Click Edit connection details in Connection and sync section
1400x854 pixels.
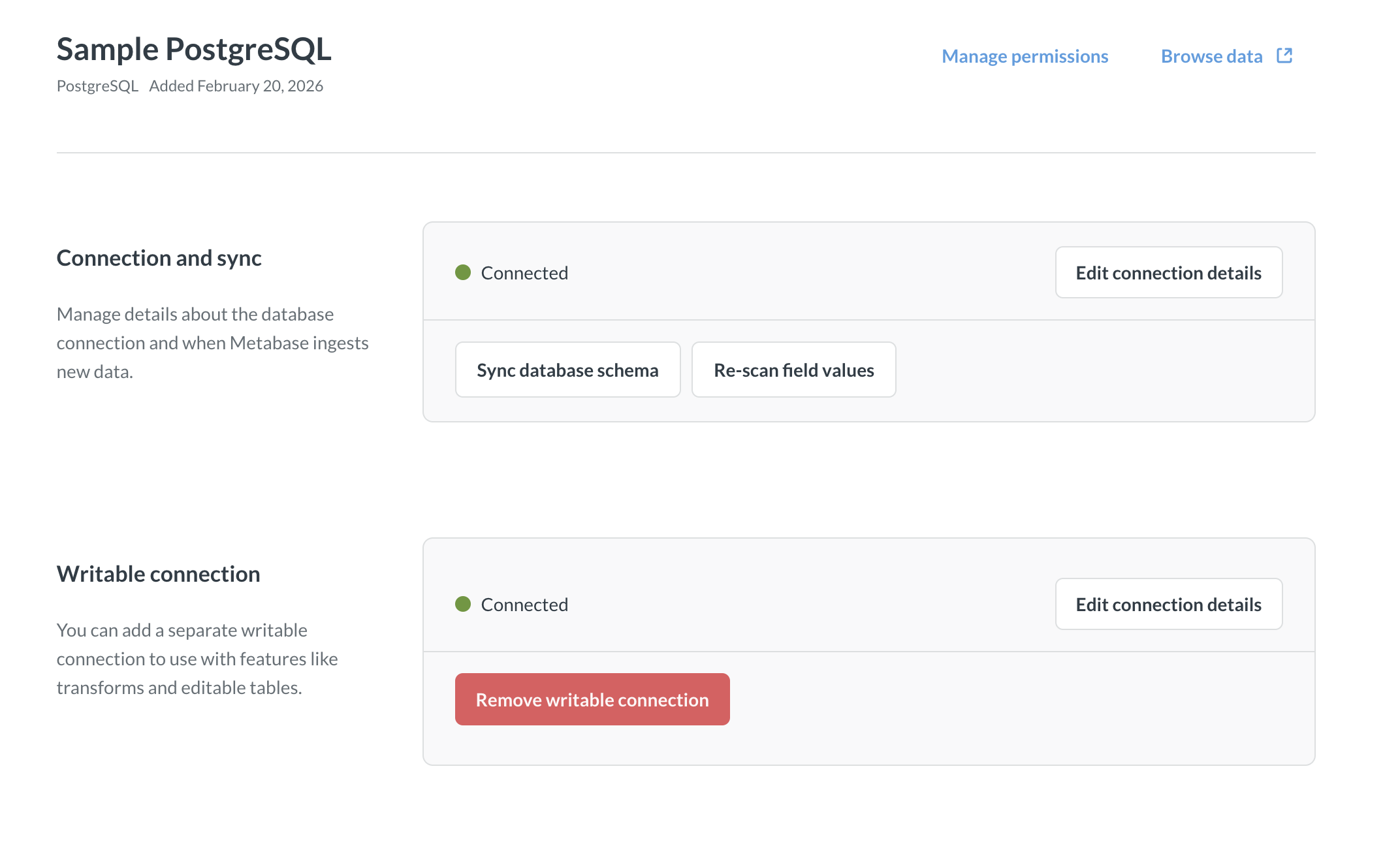coord(1168,272)
